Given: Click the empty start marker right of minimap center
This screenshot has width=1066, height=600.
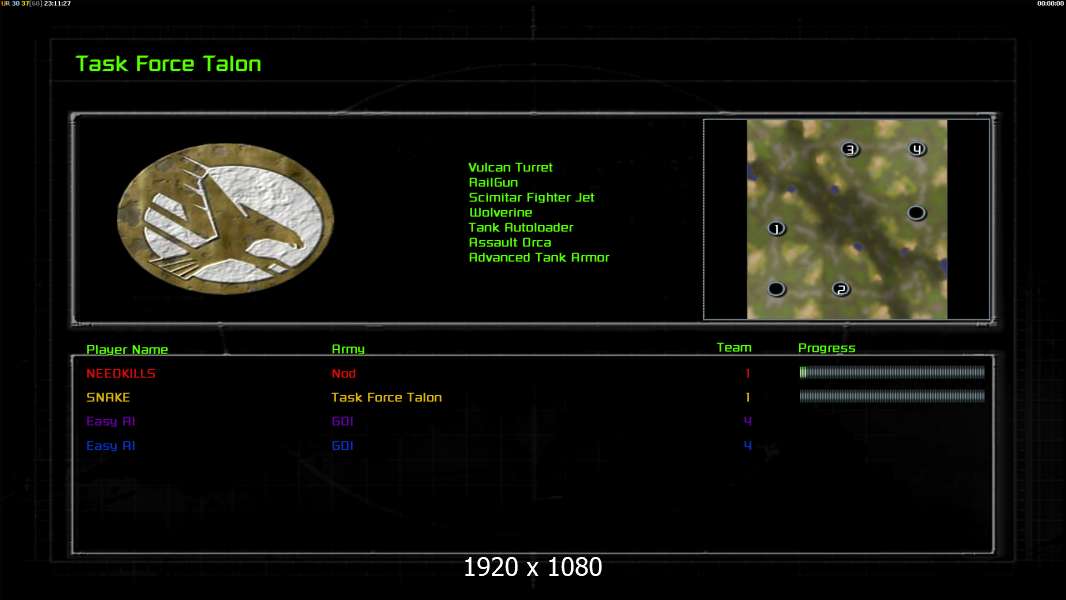Looking at the screenshot, I should click(x=916, y=213).
